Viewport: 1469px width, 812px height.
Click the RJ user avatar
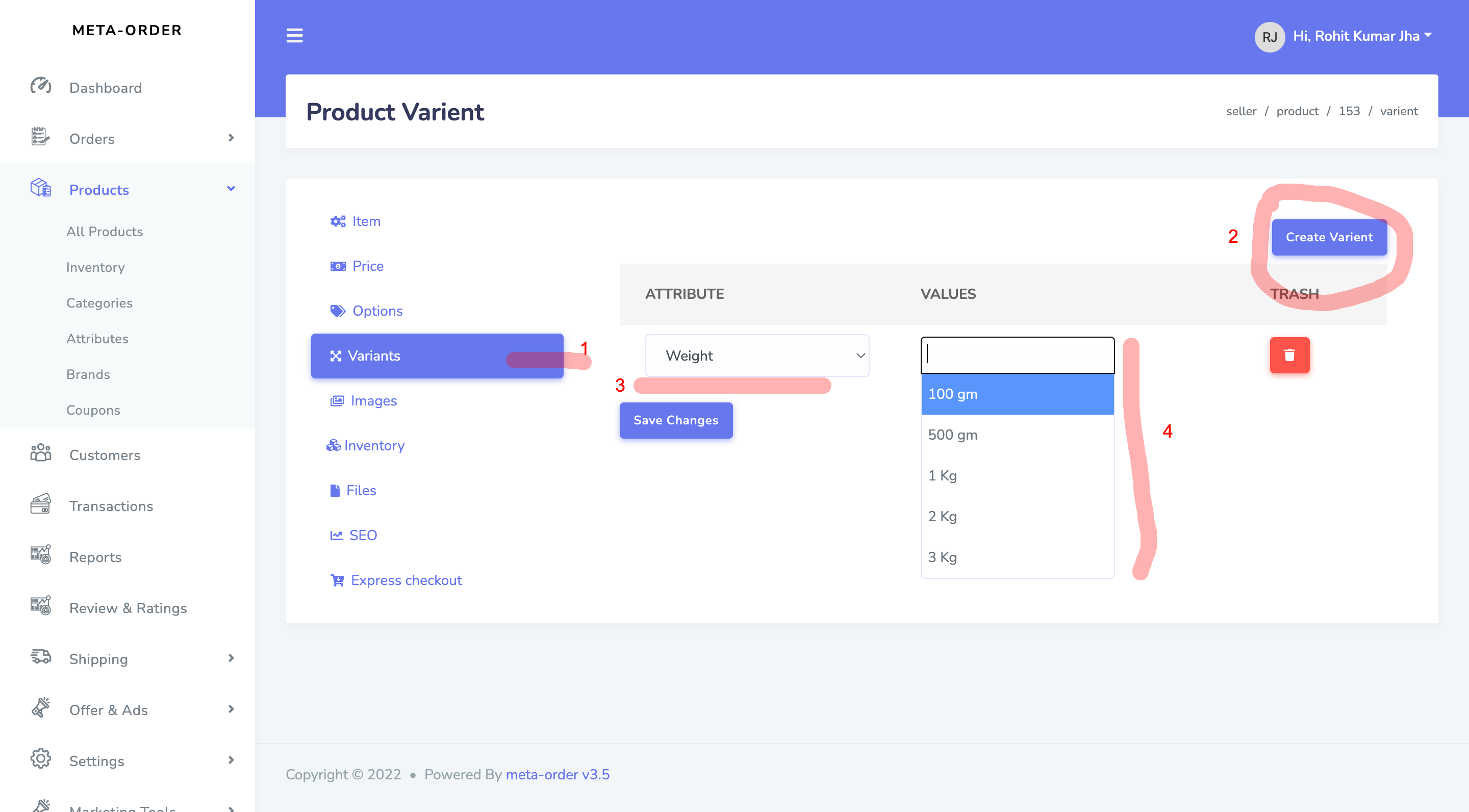[x=1269, y=37]
